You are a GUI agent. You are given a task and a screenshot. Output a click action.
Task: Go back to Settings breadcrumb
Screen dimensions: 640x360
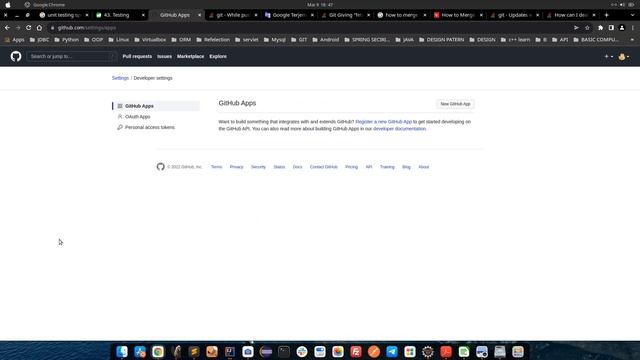tap(120, 78)
